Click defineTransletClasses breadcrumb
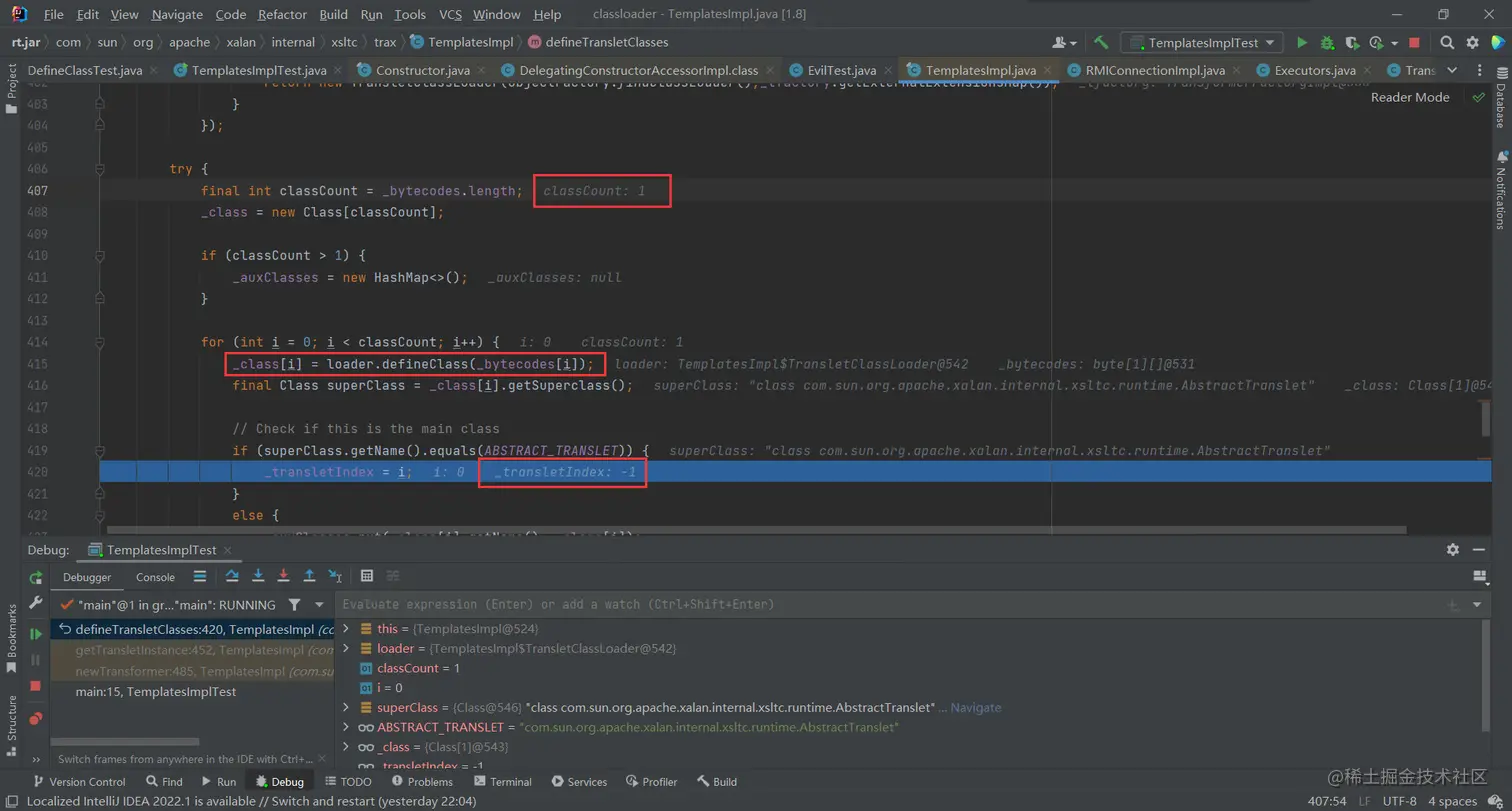The height and width of the screenshot is (811, 1512). 597,43
